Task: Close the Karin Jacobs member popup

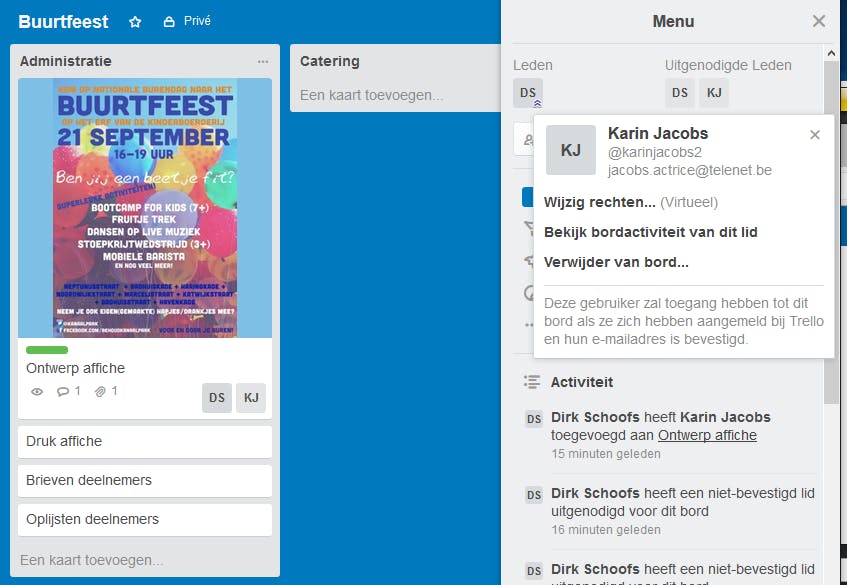Action: pos(815,135)
